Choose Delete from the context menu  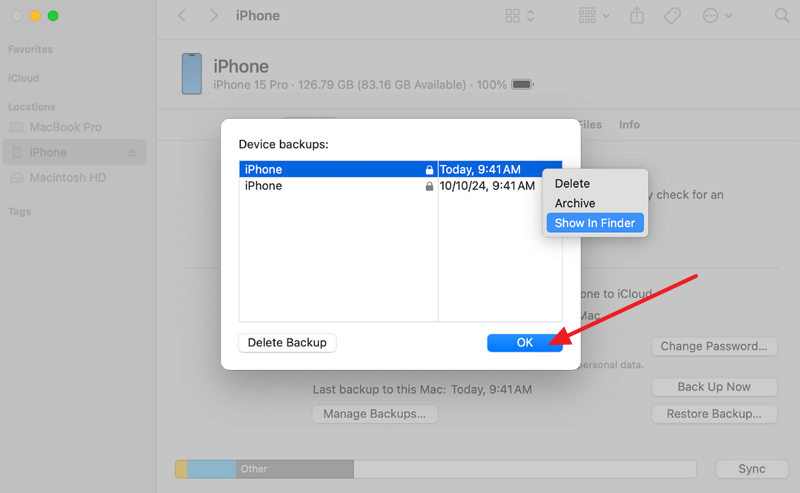pyautogui.click(x=595, y=183)
